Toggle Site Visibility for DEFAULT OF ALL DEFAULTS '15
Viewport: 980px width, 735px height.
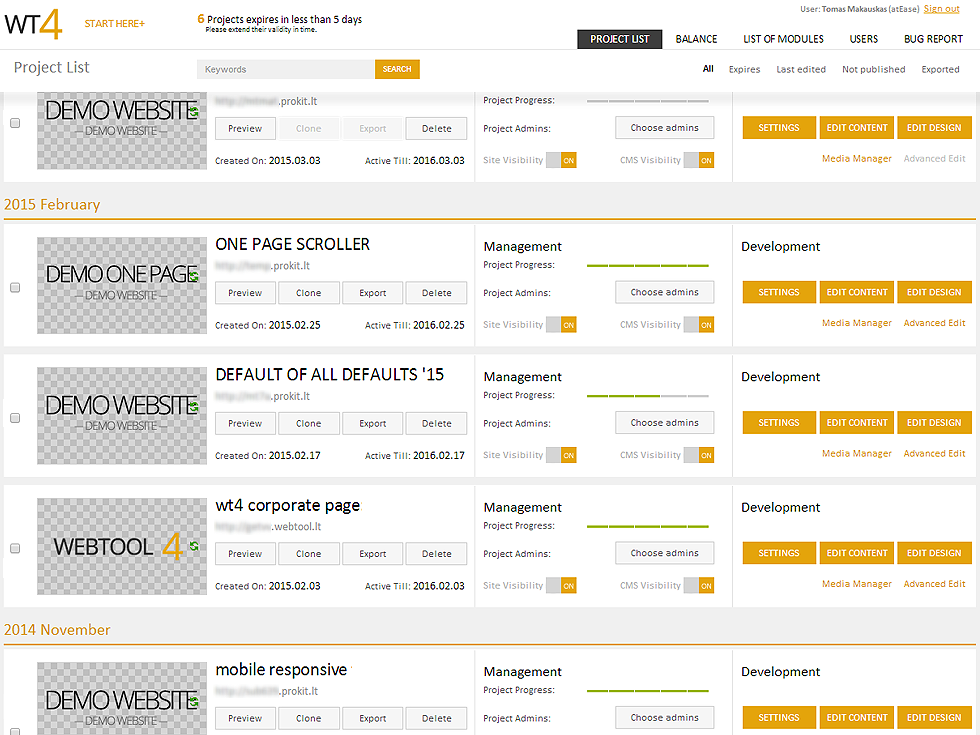[561, 455]
